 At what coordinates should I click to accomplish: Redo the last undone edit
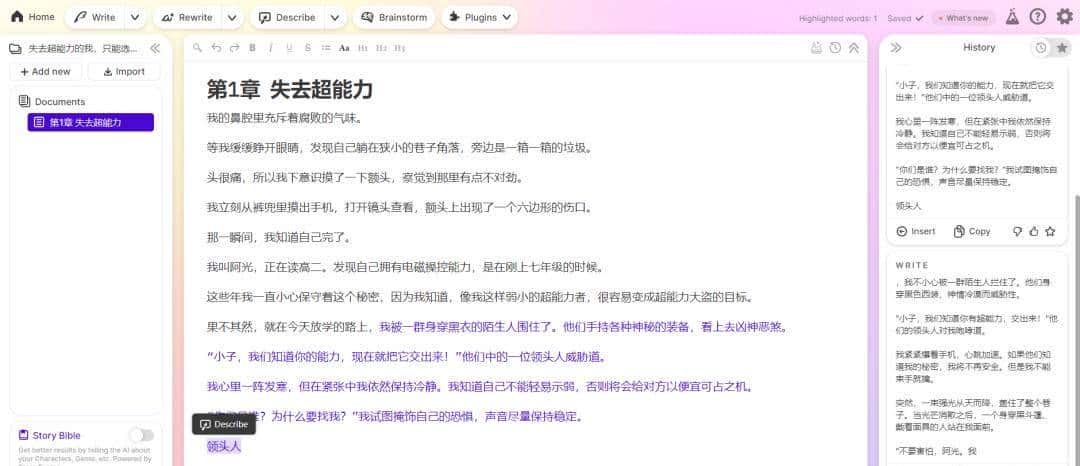point(234,47)
